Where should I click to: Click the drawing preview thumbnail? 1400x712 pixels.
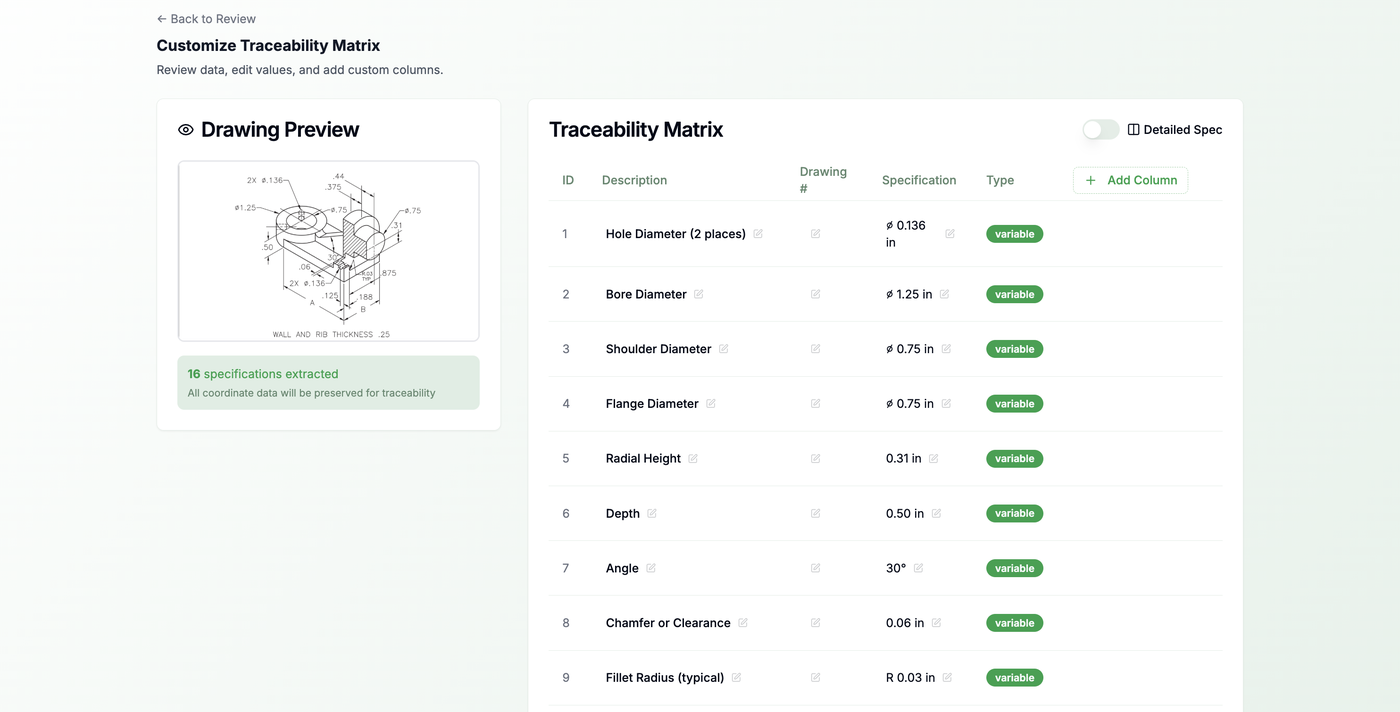point(328,250)
